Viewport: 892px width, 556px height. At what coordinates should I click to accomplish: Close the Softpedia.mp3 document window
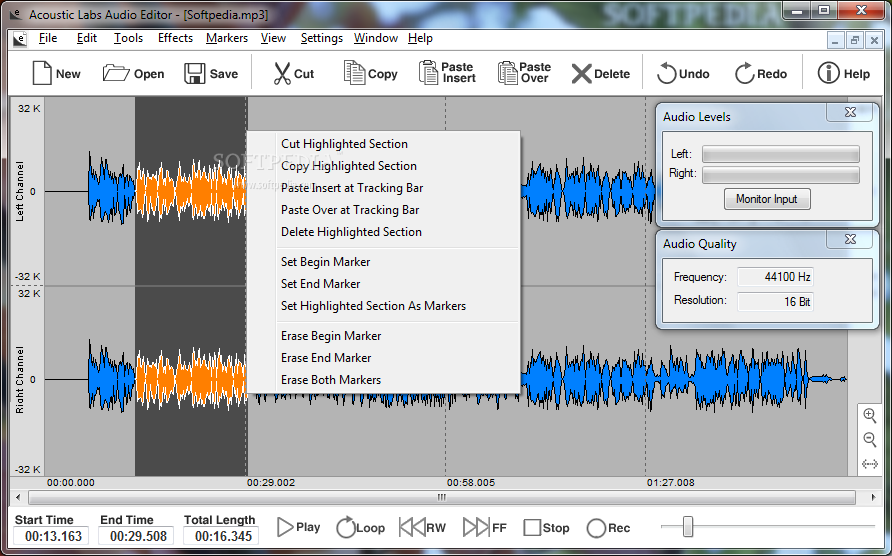coord(873,40)
